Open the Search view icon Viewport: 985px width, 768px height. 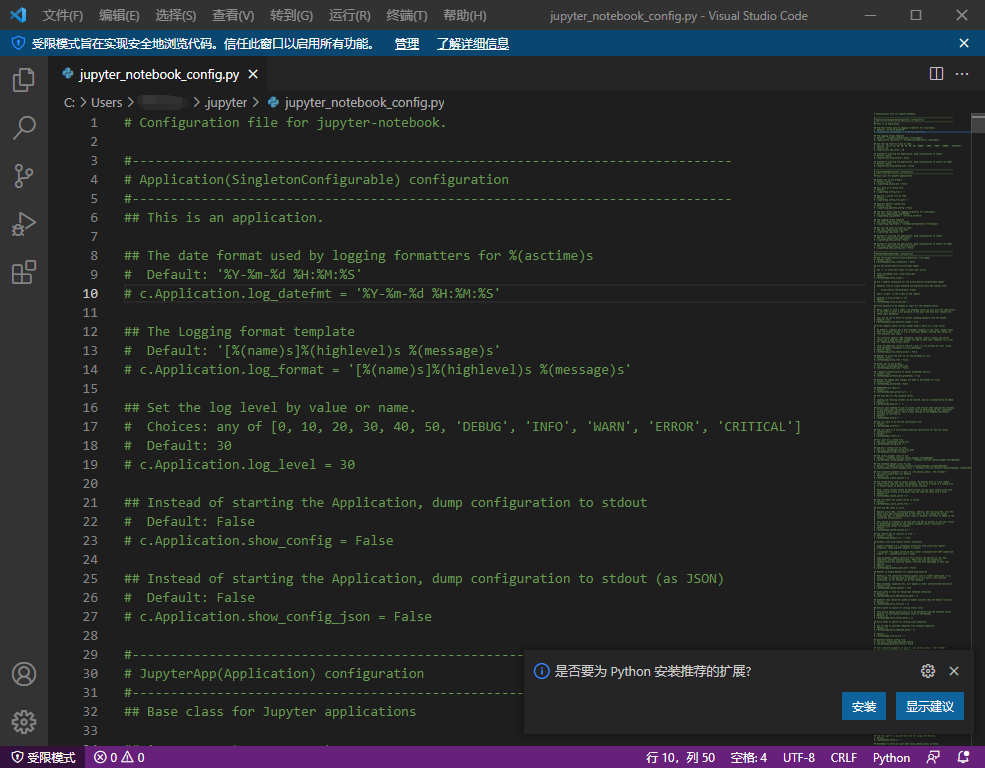pyautogui.click(x=24, y=127)
